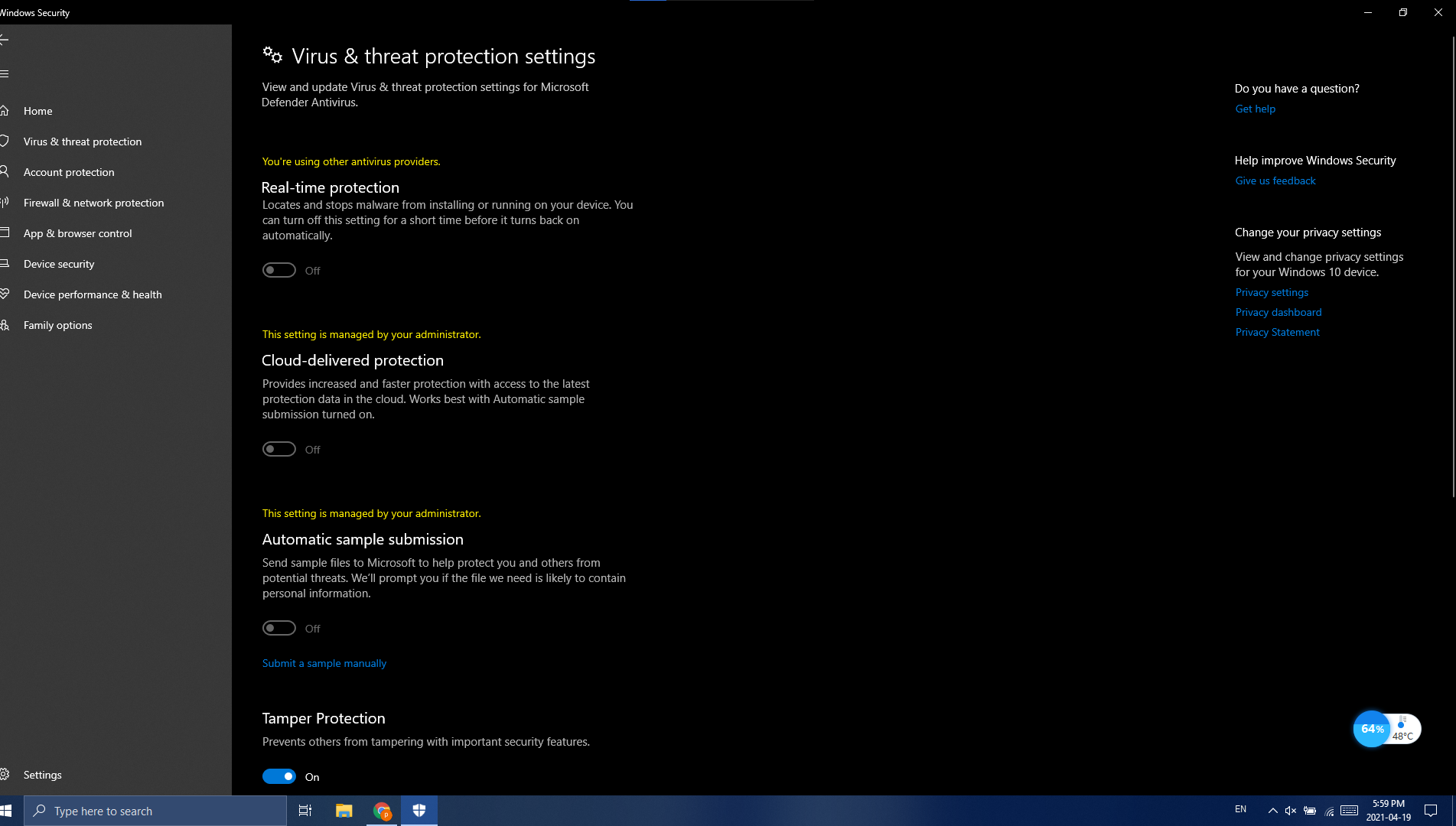
Task: Select Virus & threat protection in sidebar
Action: 83,141
